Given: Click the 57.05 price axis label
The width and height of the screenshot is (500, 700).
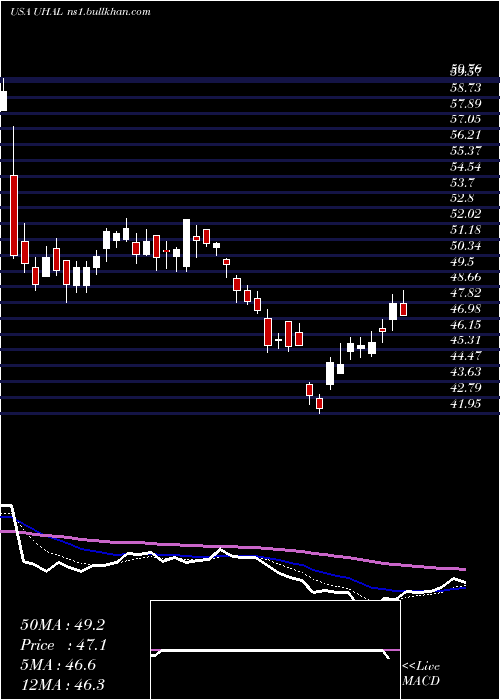Looking at the screenshot, I should click(x=466, y=119).
